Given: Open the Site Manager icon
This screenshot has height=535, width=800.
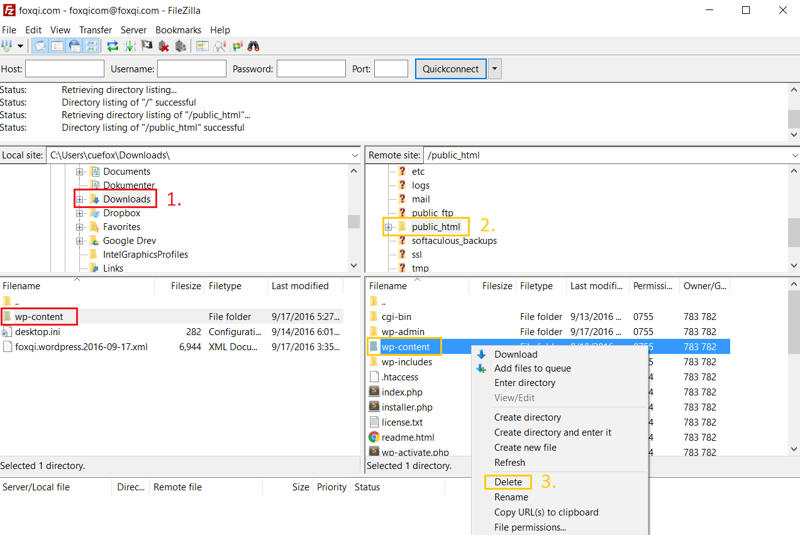Looking at the screenshot, I should pos(7,46).
